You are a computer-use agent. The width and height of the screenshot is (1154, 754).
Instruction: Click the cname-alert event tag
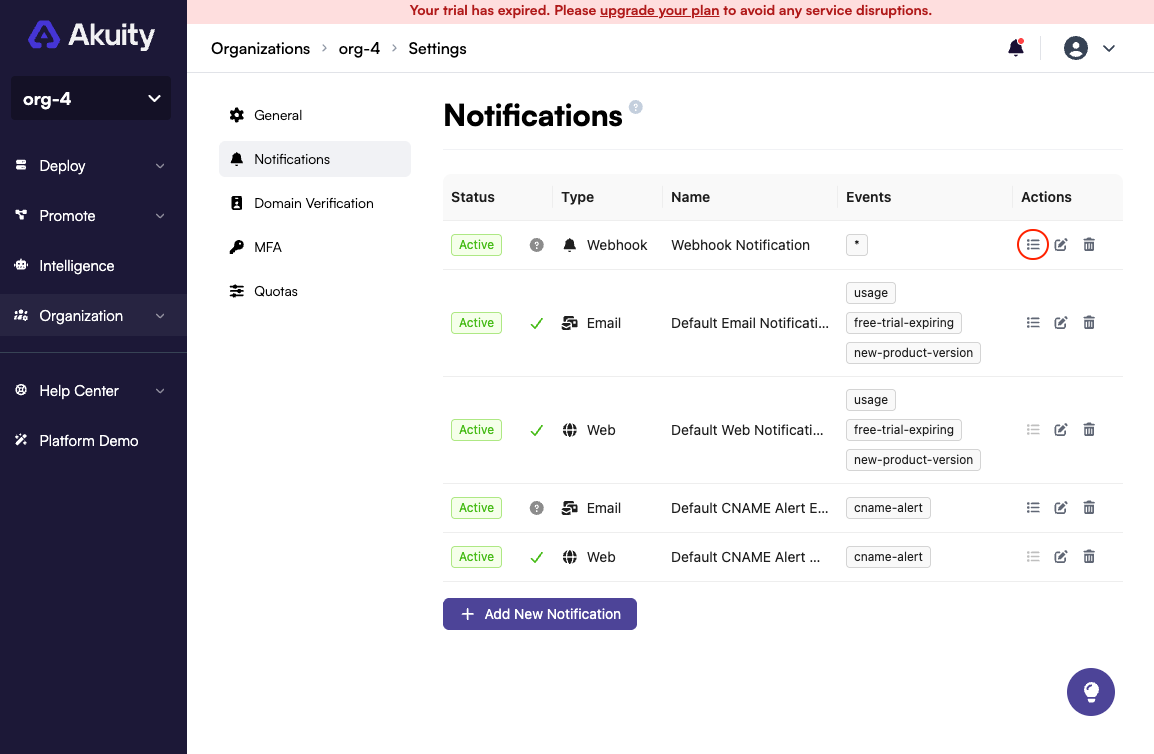[888, 507]
